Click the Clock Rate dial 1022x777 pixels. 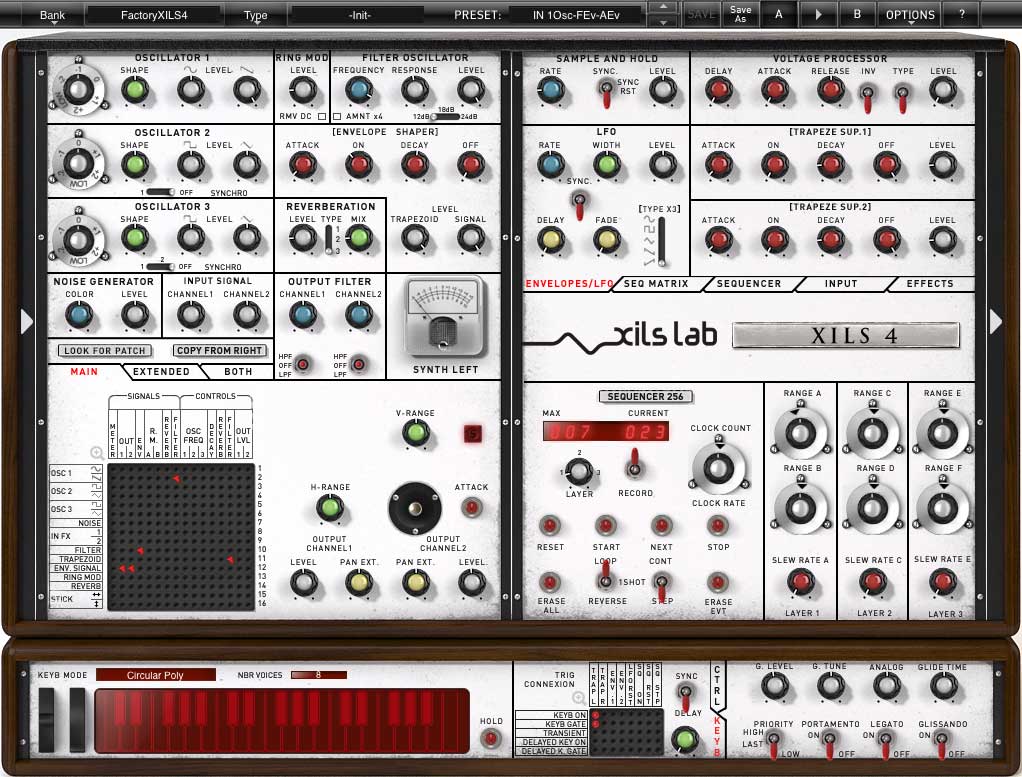pos(718,468)
